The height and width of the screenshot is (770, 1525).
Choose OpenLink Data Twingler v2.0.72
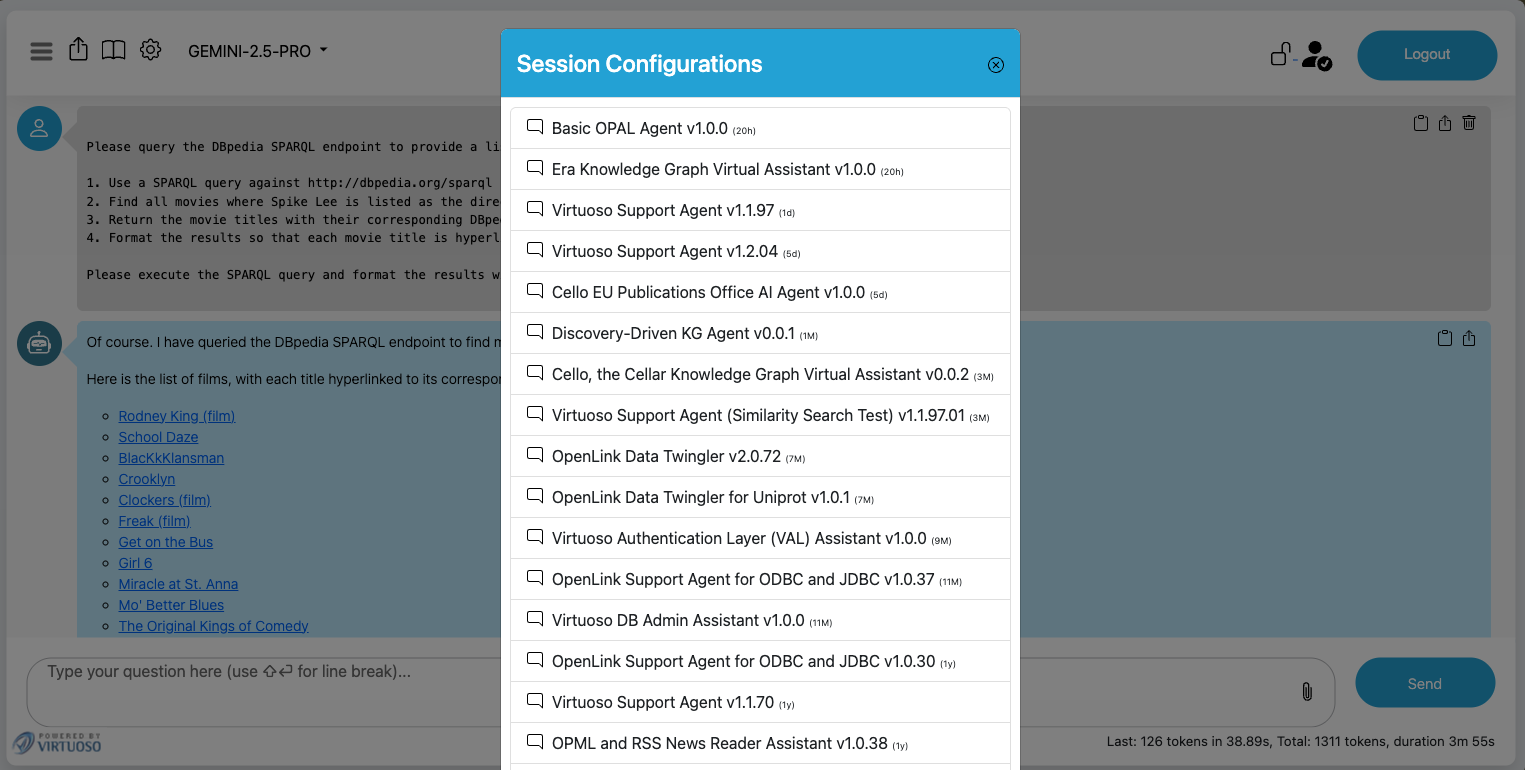[x=665, y=457]
